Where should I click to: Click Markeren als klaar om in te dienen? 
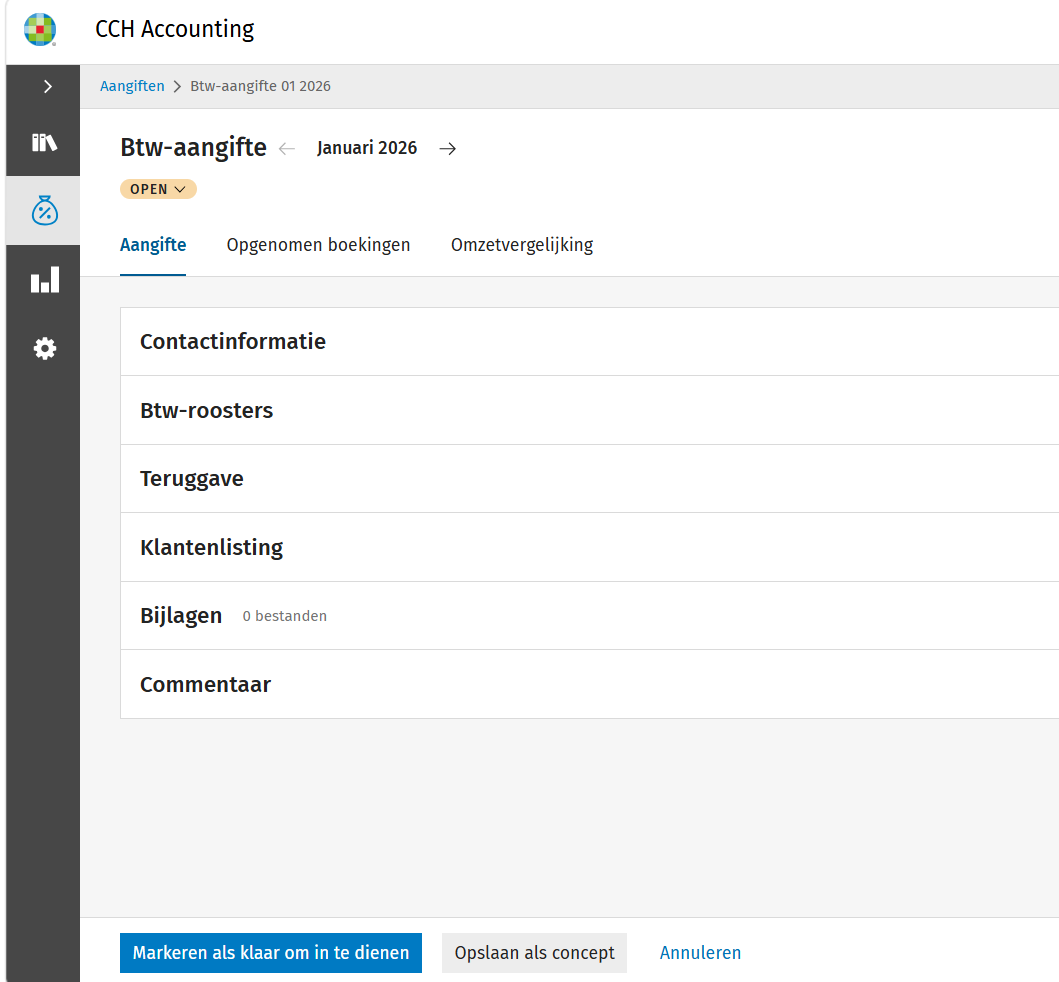click(271, 953)
